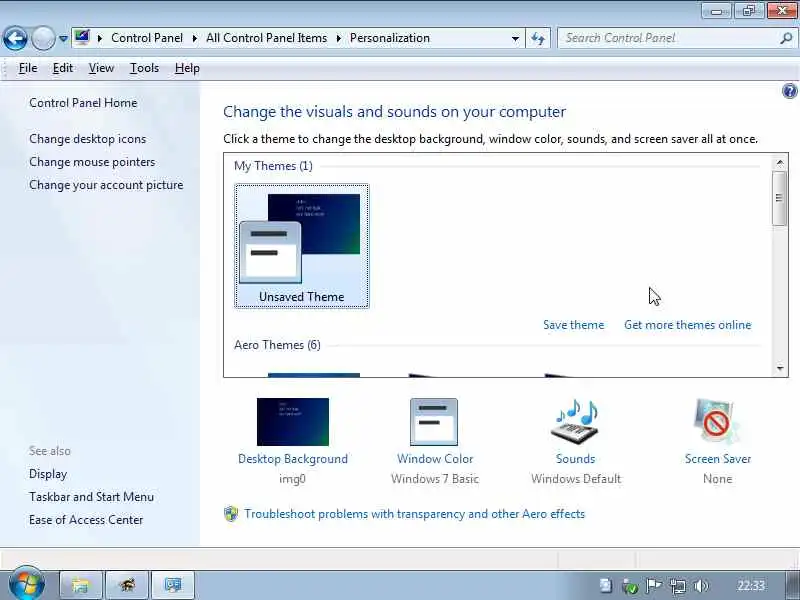Click the themes list scrollbar thumb
Image resolution: width=800 pixels, height=600 pixels.
point(779,198)
